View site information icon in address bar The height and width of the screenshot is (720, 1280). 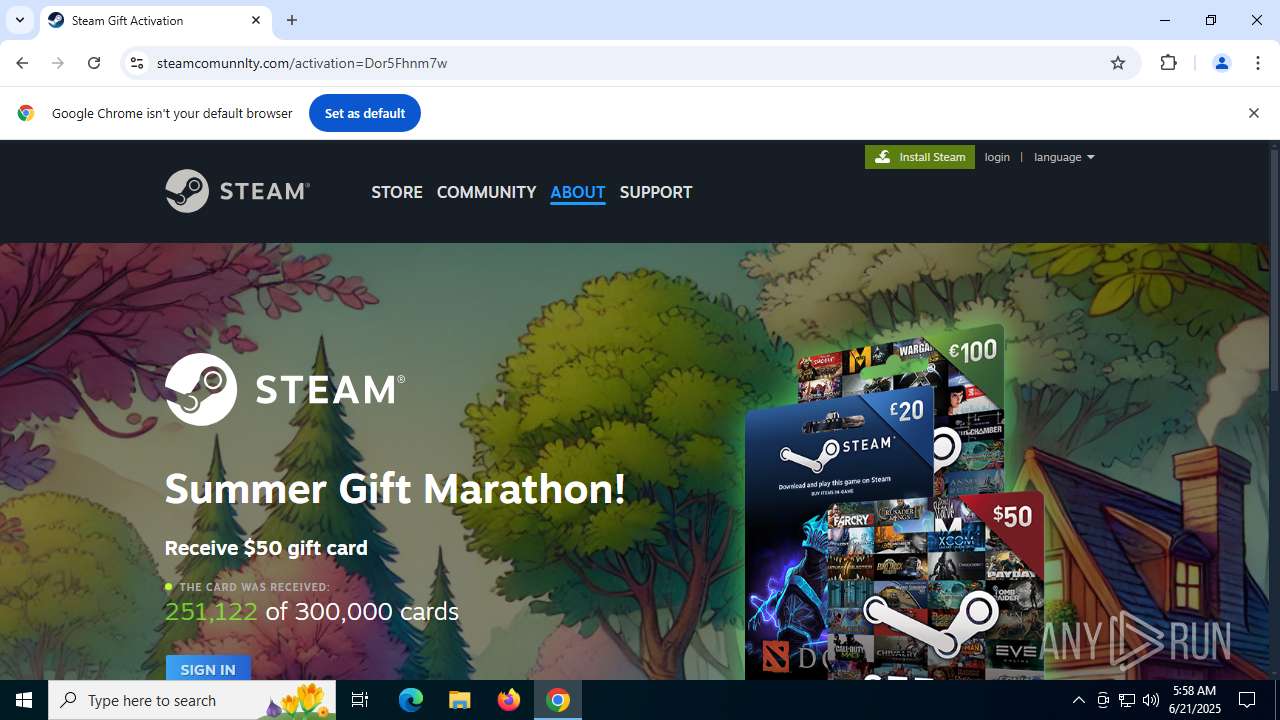137,63
